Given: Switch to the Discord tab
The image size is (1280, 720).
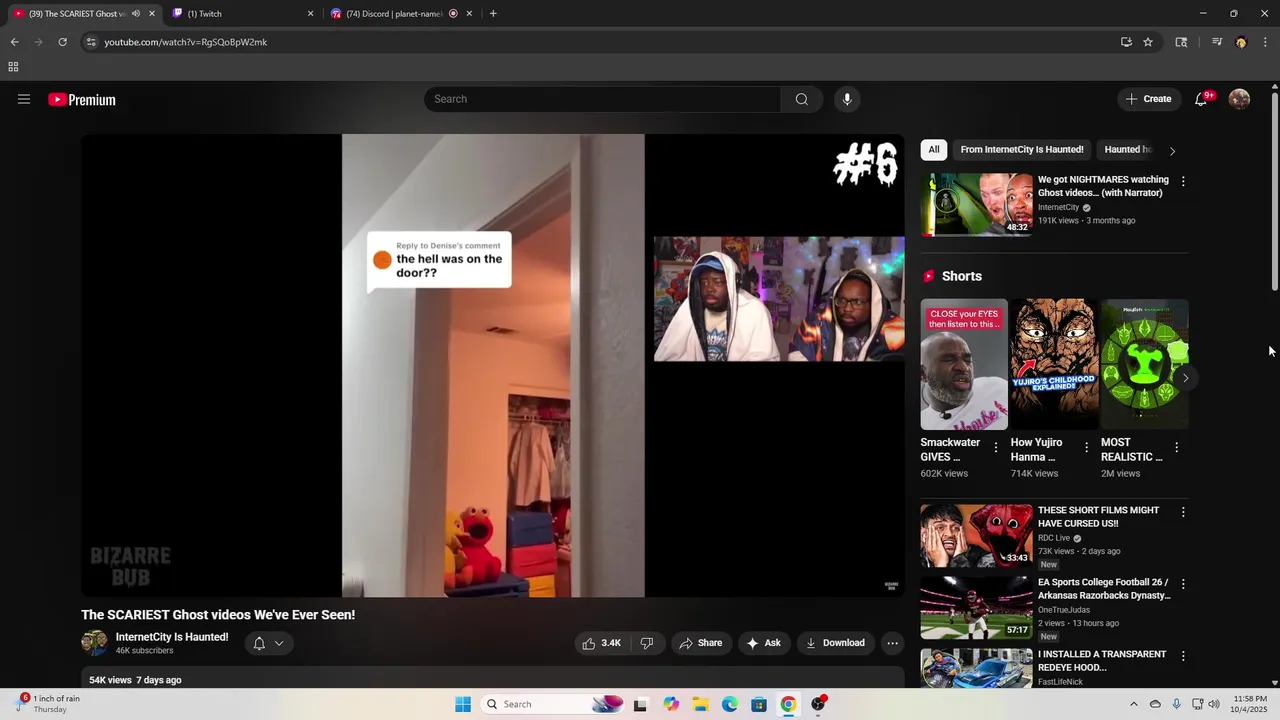Looking at the screenshot, I should pyautogui.click(x=402, y=14).
